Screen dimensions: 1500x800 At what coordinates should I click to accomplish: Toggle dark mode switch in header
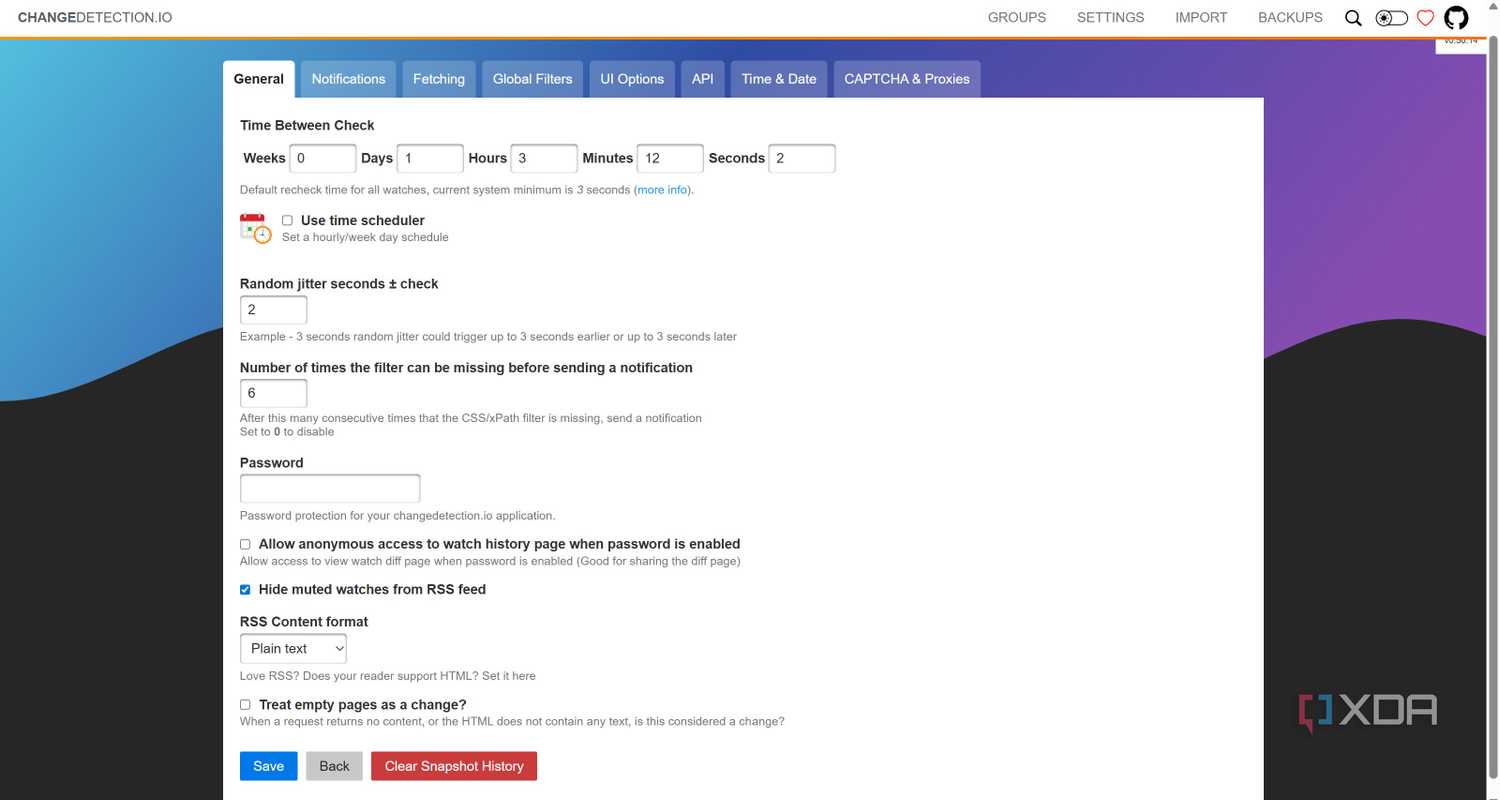[1391, 18]
